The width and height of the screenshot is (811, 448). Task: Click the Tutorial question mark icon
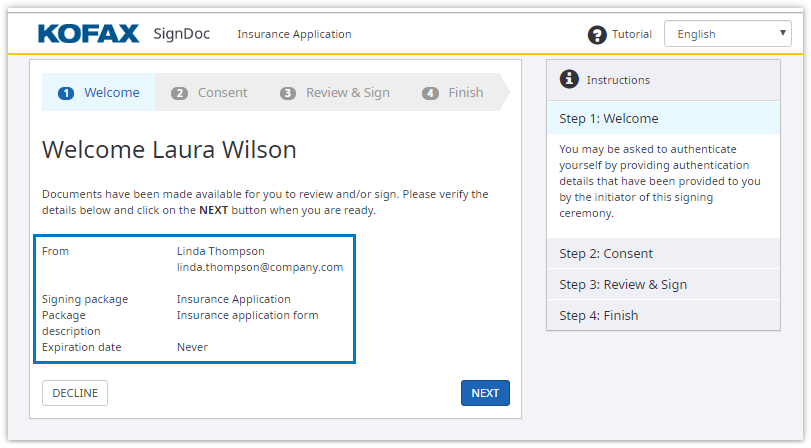pos(597,35)
